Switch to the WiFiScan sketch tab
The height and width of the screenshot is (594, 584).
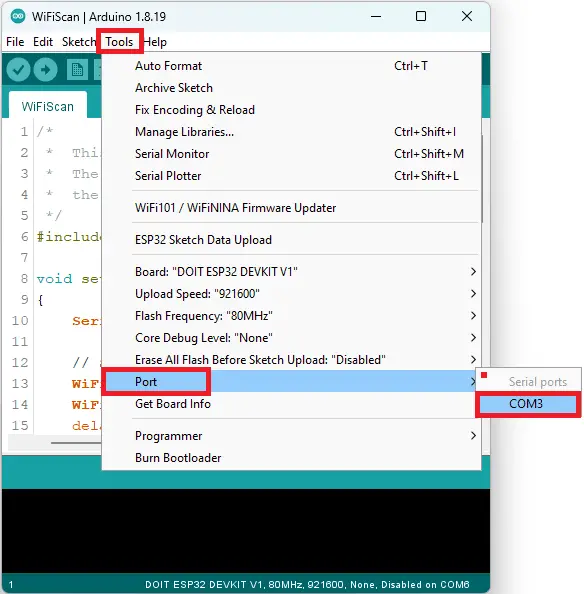(x=48, y=106)
